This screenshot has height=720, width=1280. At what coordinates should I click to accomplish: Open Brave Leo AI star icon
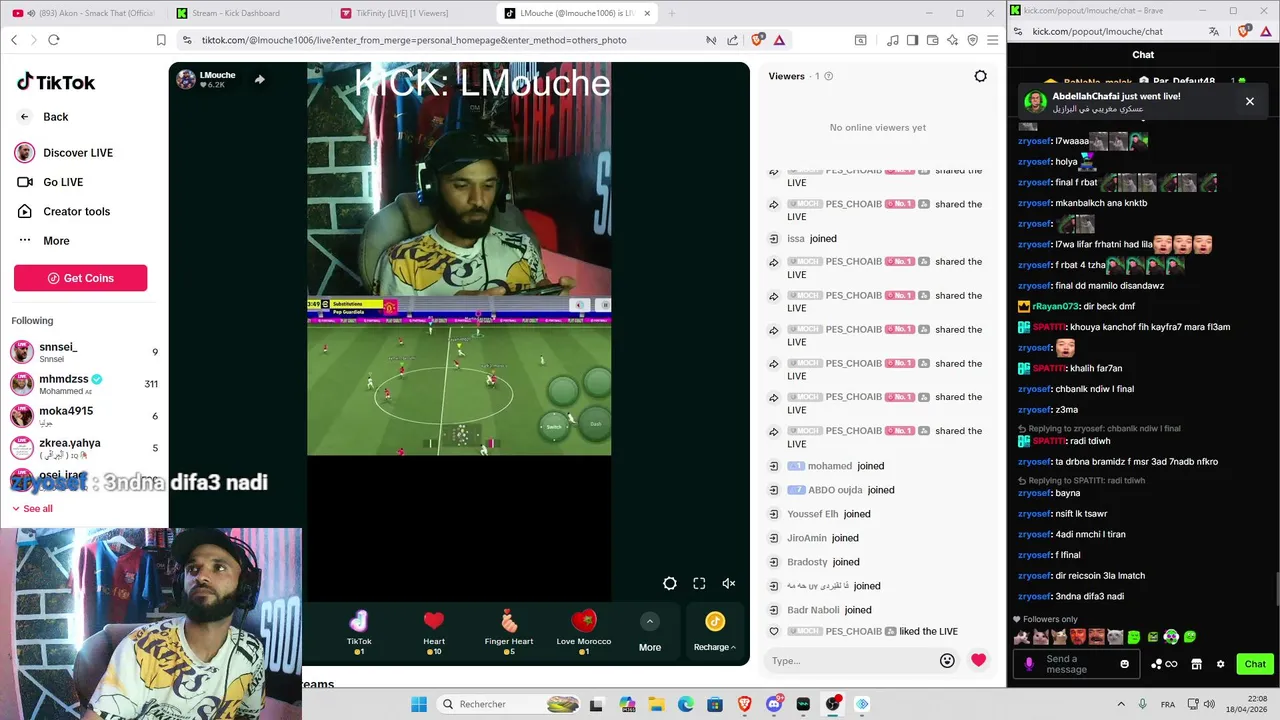[x=952, y=40]
